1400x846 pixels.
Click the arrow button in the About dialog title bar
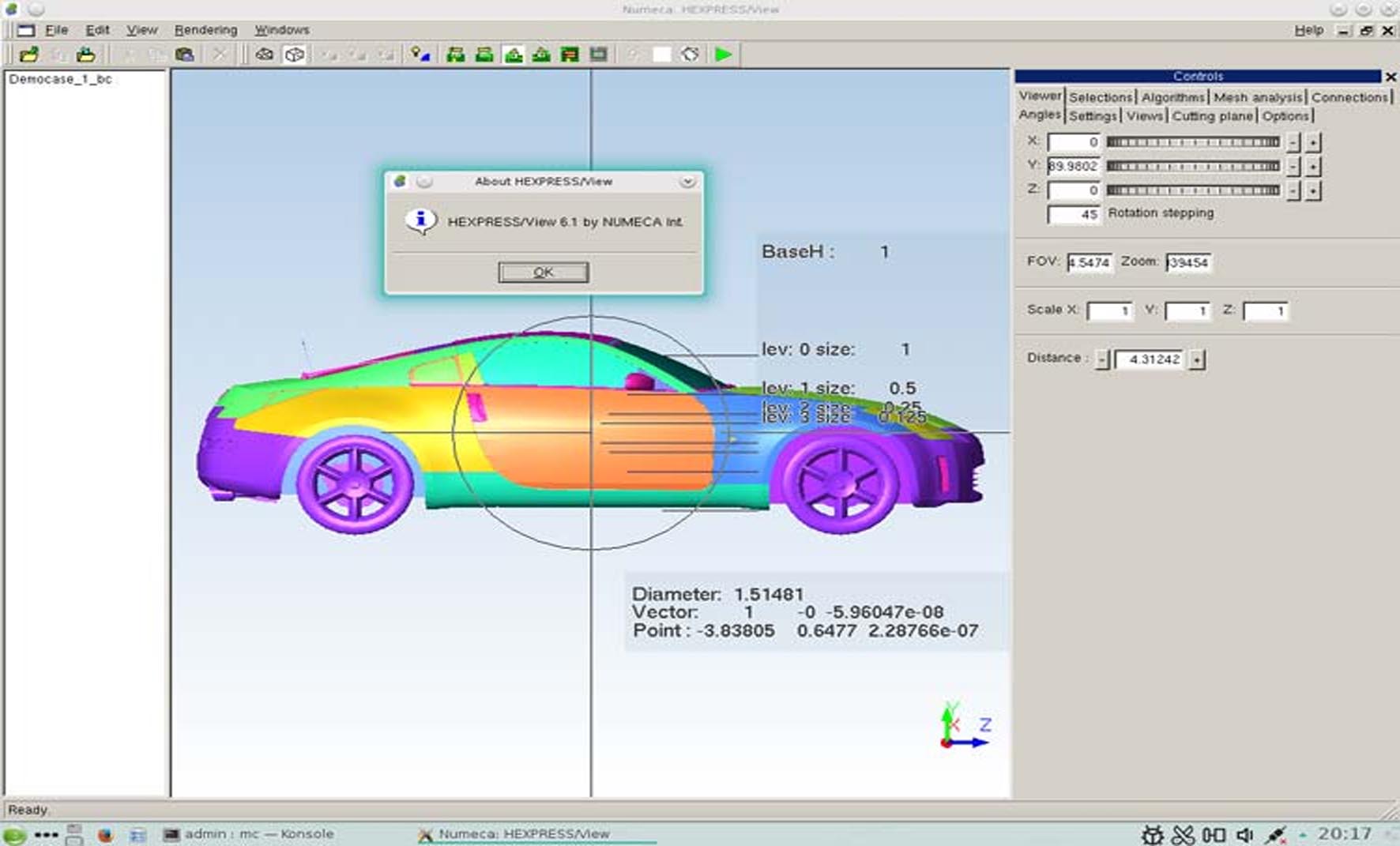click(x=687, y=182)
